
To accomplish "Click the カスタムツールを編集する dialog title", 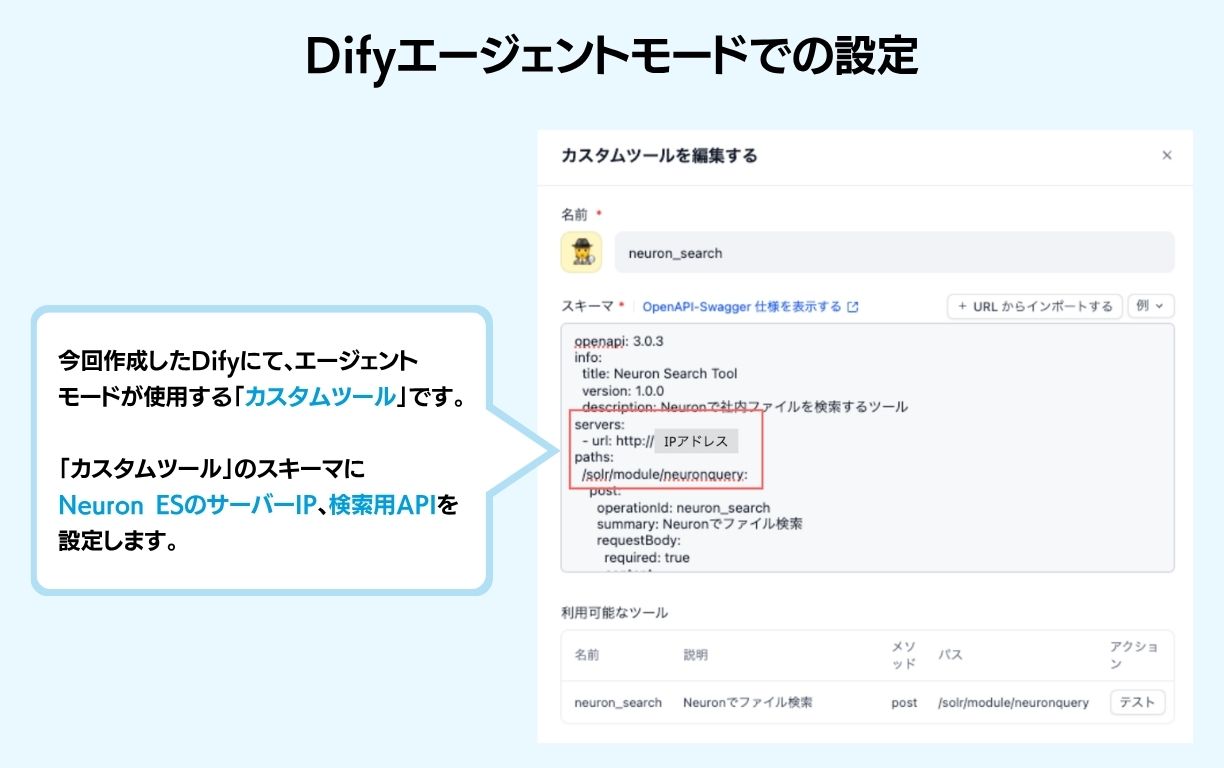I will pyautogui.click(x=660, y=156).
